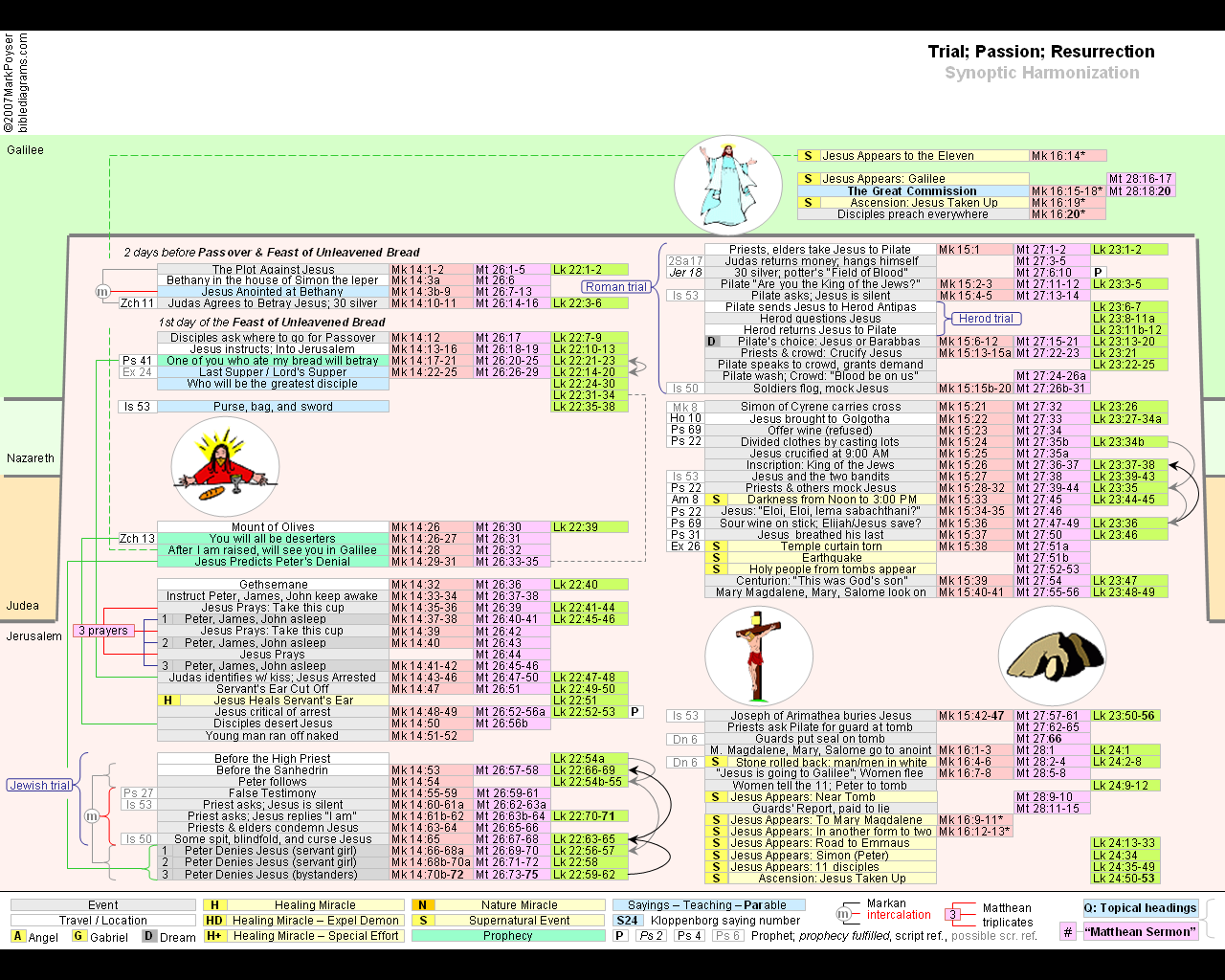Click the H marker beside Jesus Heals Servant's Ear

point(167,701)
